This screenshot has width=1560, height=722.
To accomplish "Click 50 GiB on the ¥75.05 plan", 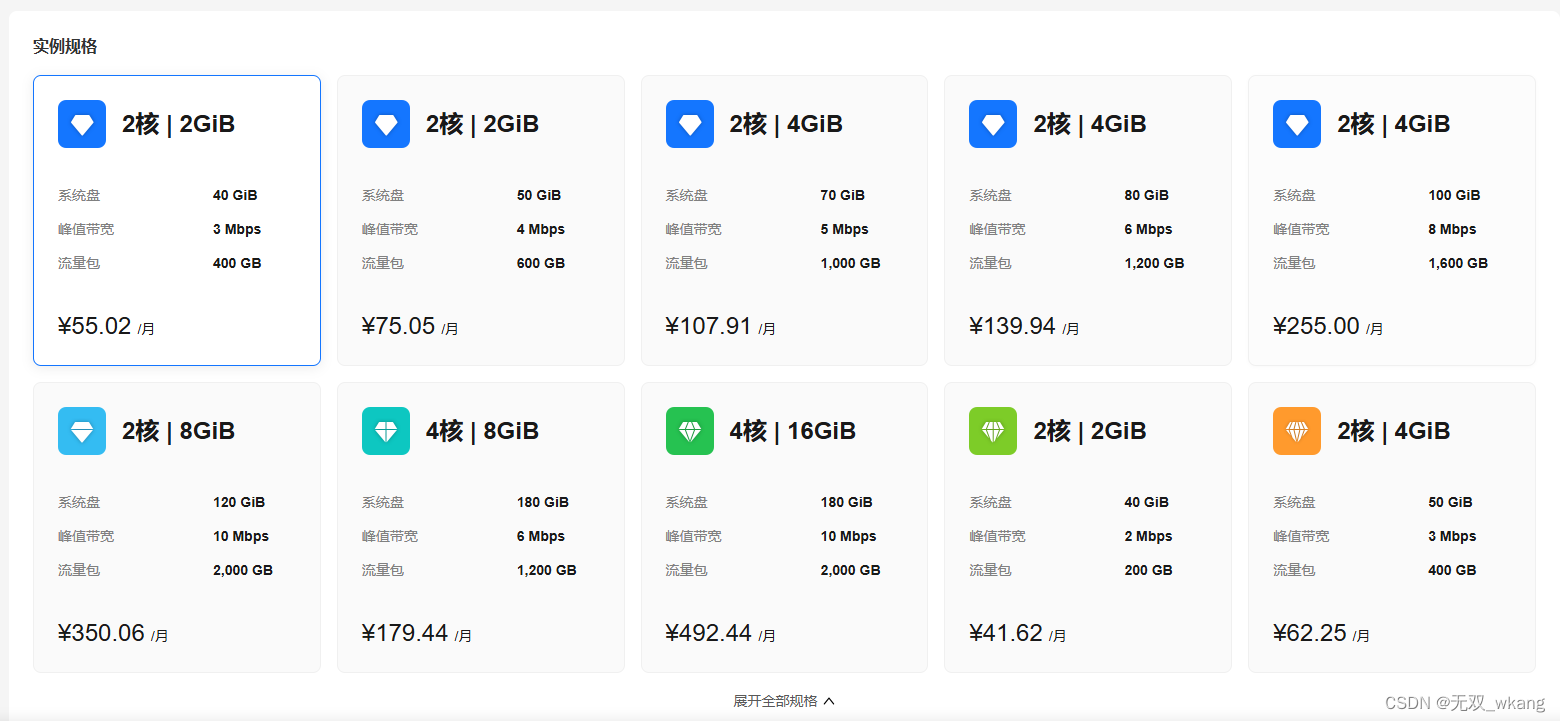I will pyautogui.click(x=539, y=195).
